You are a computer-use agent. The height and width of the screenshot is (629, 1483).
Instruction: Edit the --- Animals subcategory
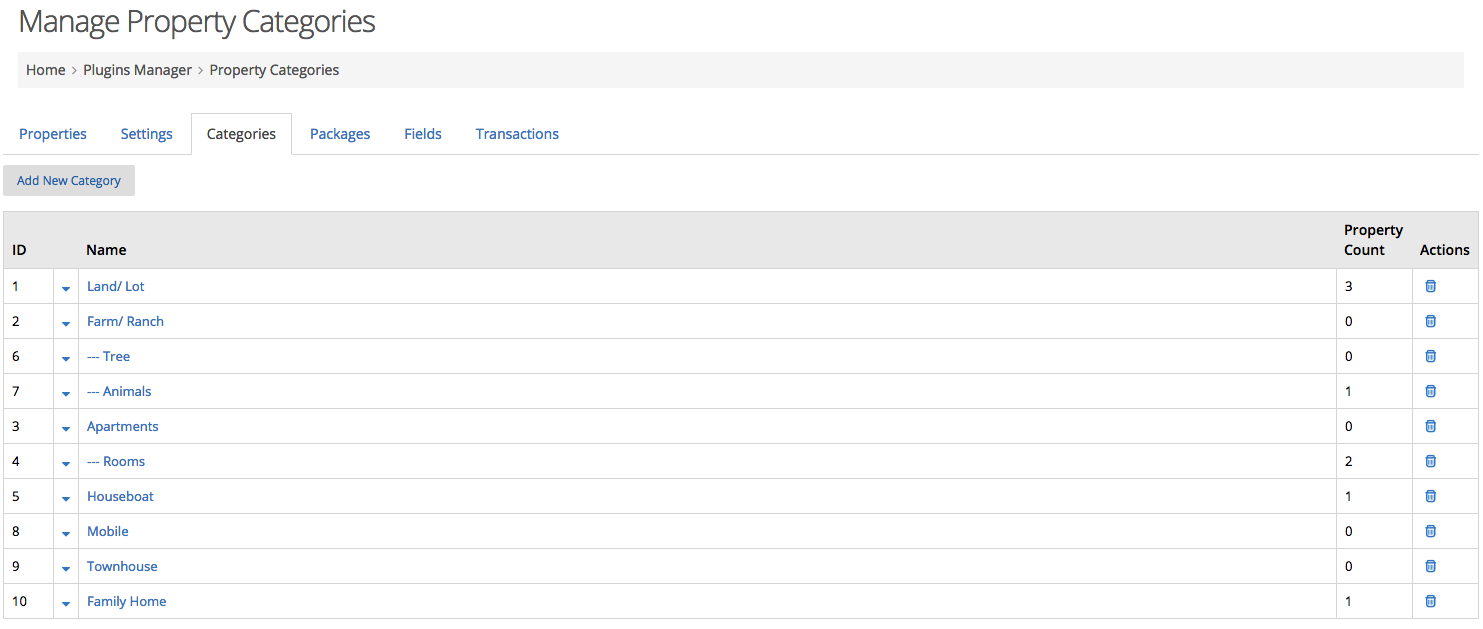[x=119, y=391]
